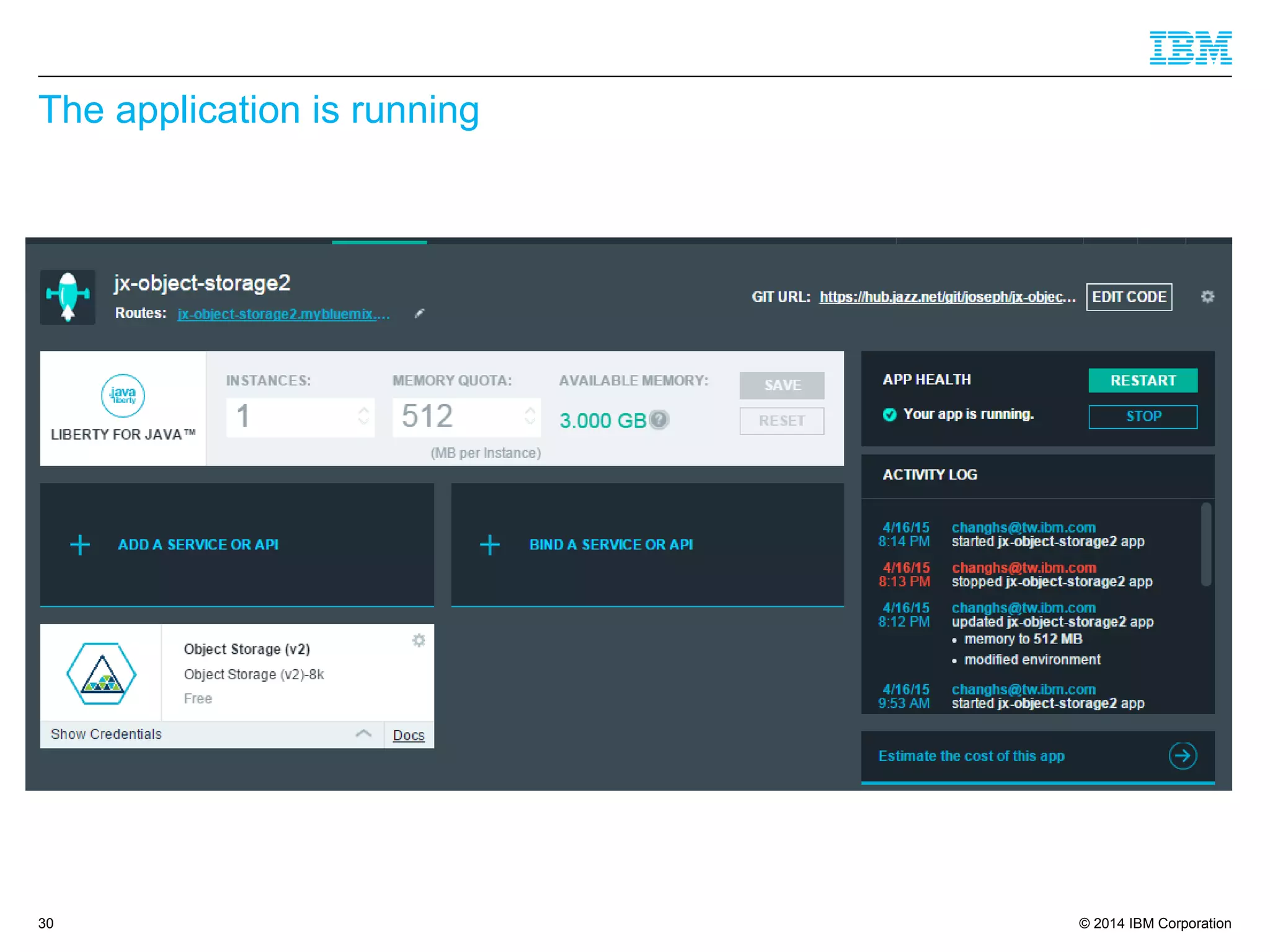Click the arrow icon for cost estimate
1270x952 pixels.
coord(1183,756)
